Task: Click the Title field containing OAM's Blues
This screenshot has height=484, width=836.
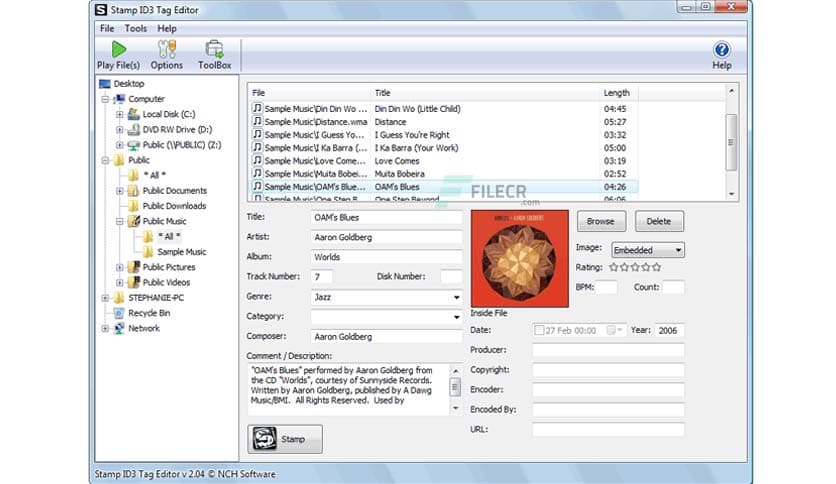Action: pos(387,217)
